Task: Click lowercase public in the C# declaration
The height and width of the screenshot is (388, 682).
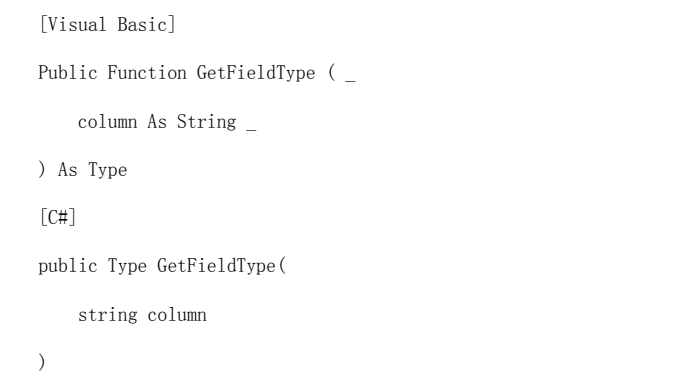Action: 67,266
